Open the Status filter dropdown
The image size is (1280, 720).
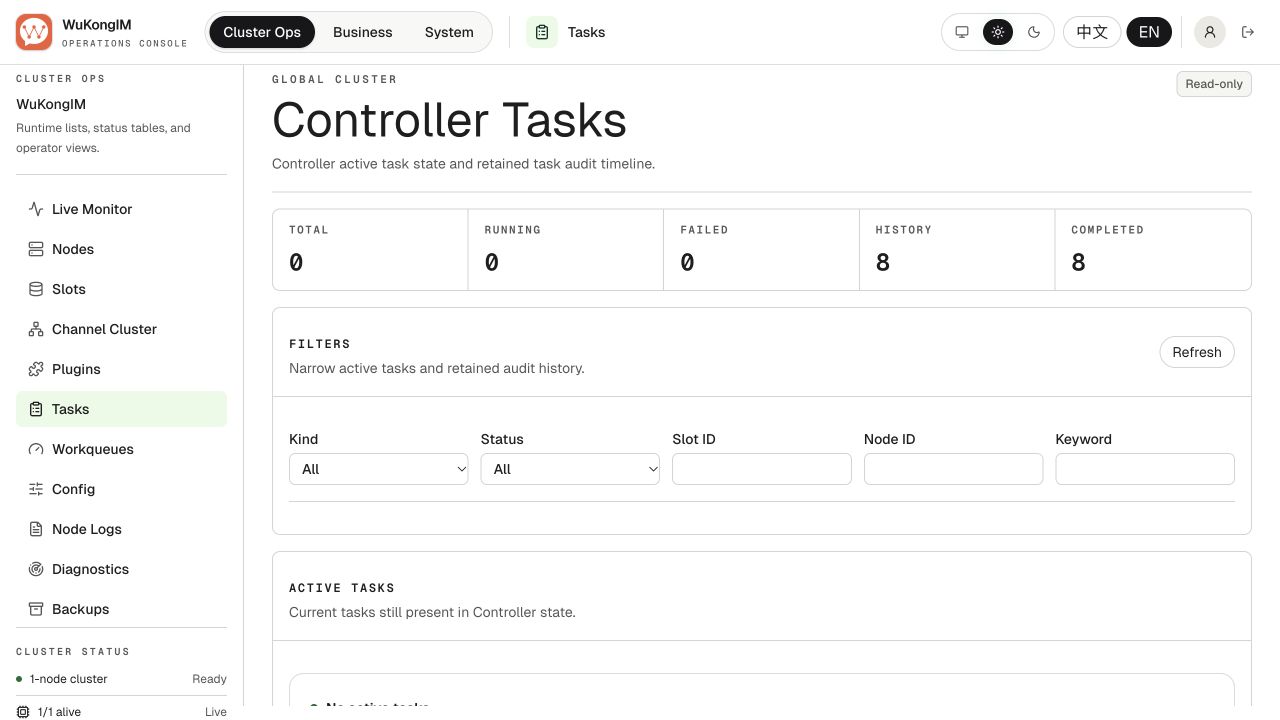570,469
